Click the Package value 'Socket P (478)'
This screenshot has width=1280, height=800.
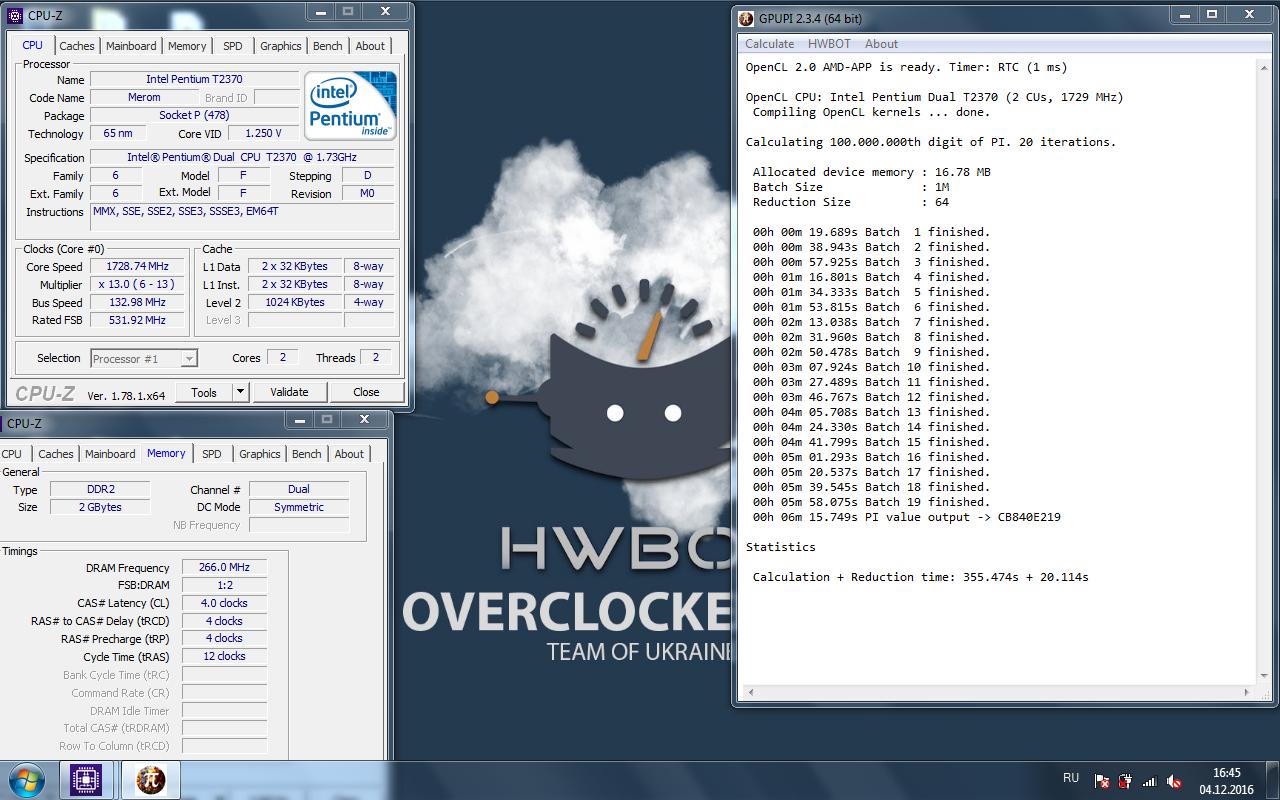(194, 115)
